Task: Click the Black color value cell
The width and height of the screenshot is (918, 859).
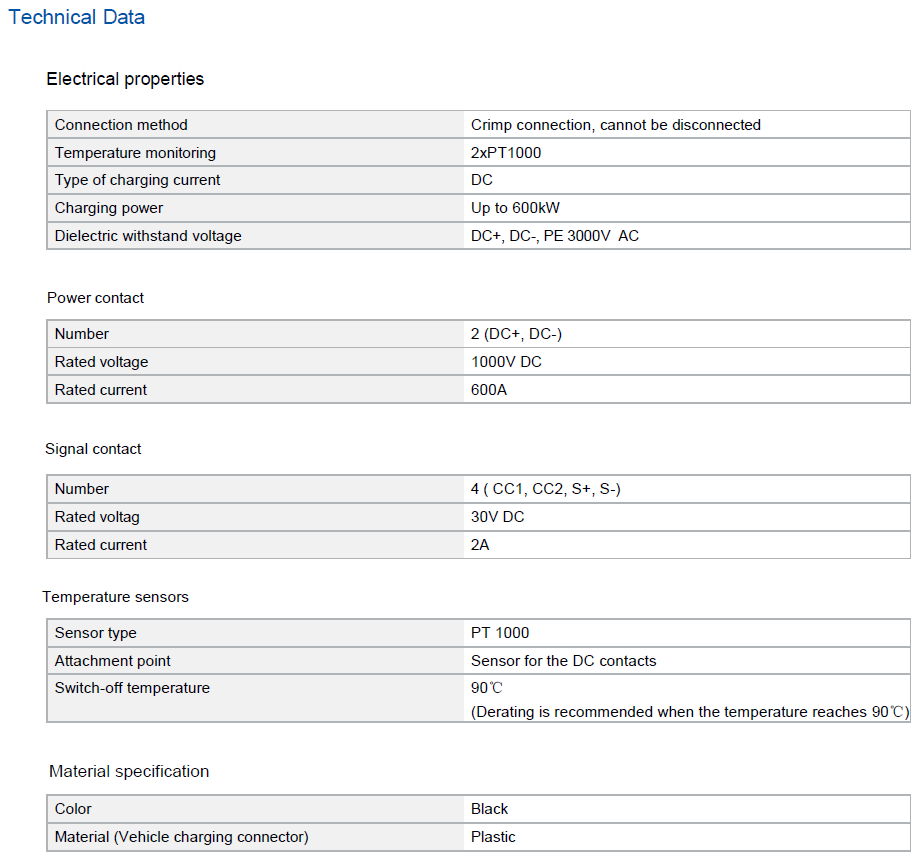Action: [x=489, y=809]
